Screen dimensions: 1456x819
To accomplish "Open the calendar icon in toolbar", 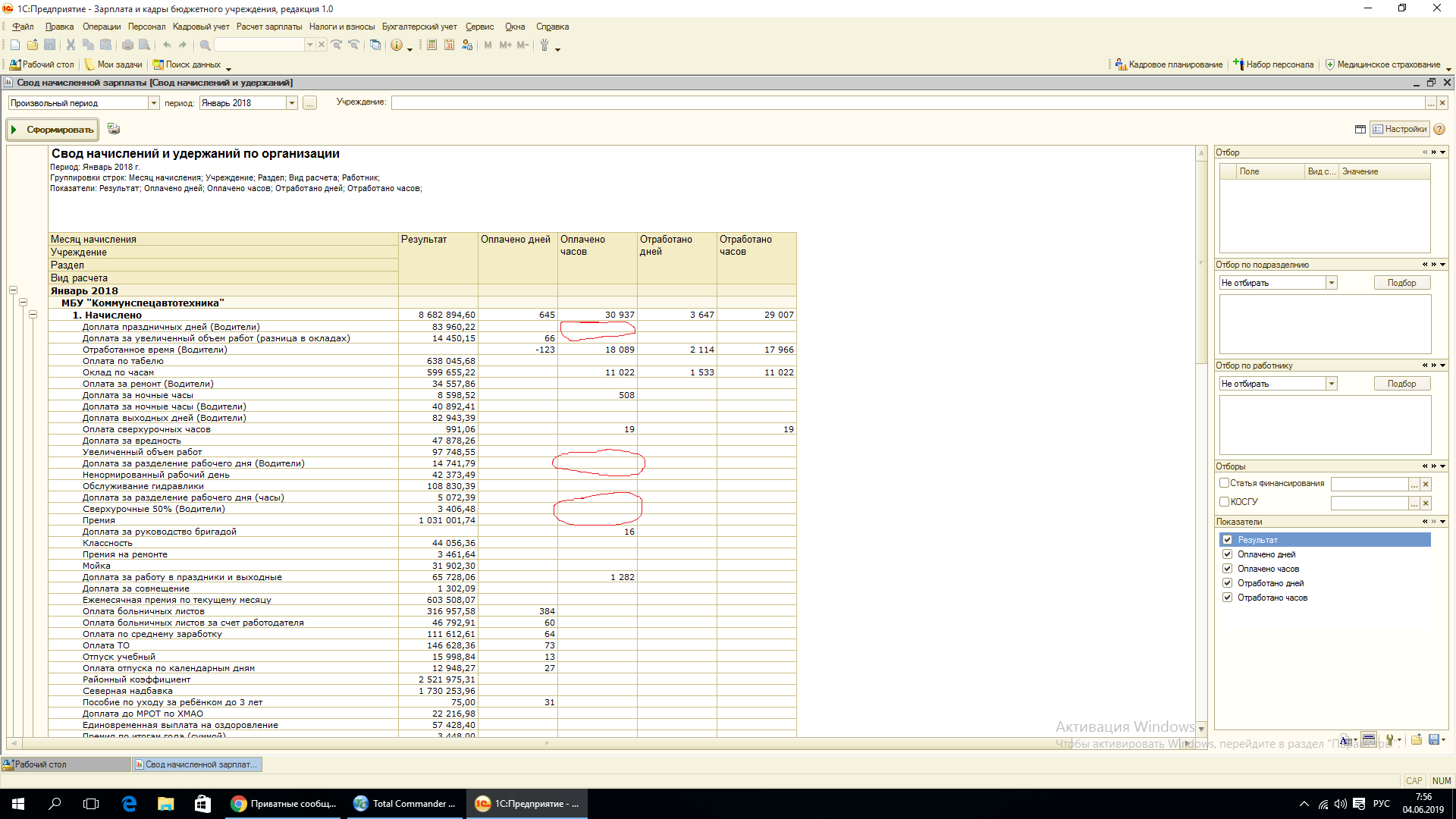I will tap(449, 45).
